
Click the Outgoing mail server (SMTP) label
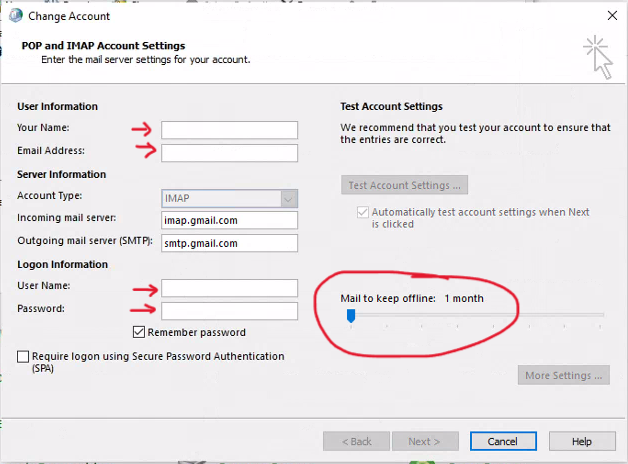pos(85,241)
